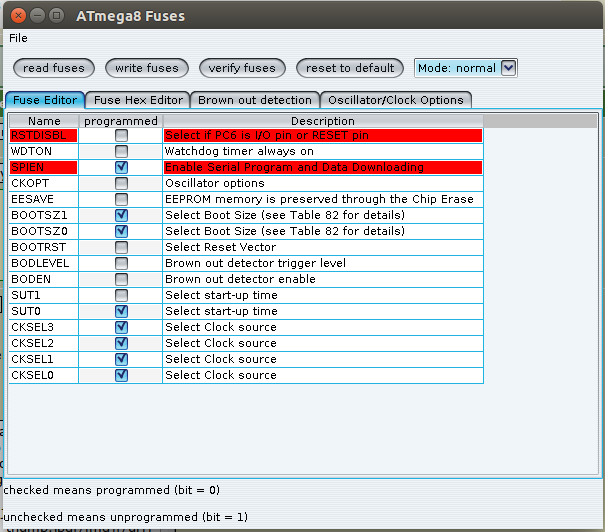Check the BODLEVEL programmed checkbox
The width and height of the screenshot is (605, 532).
click(121, 263)
